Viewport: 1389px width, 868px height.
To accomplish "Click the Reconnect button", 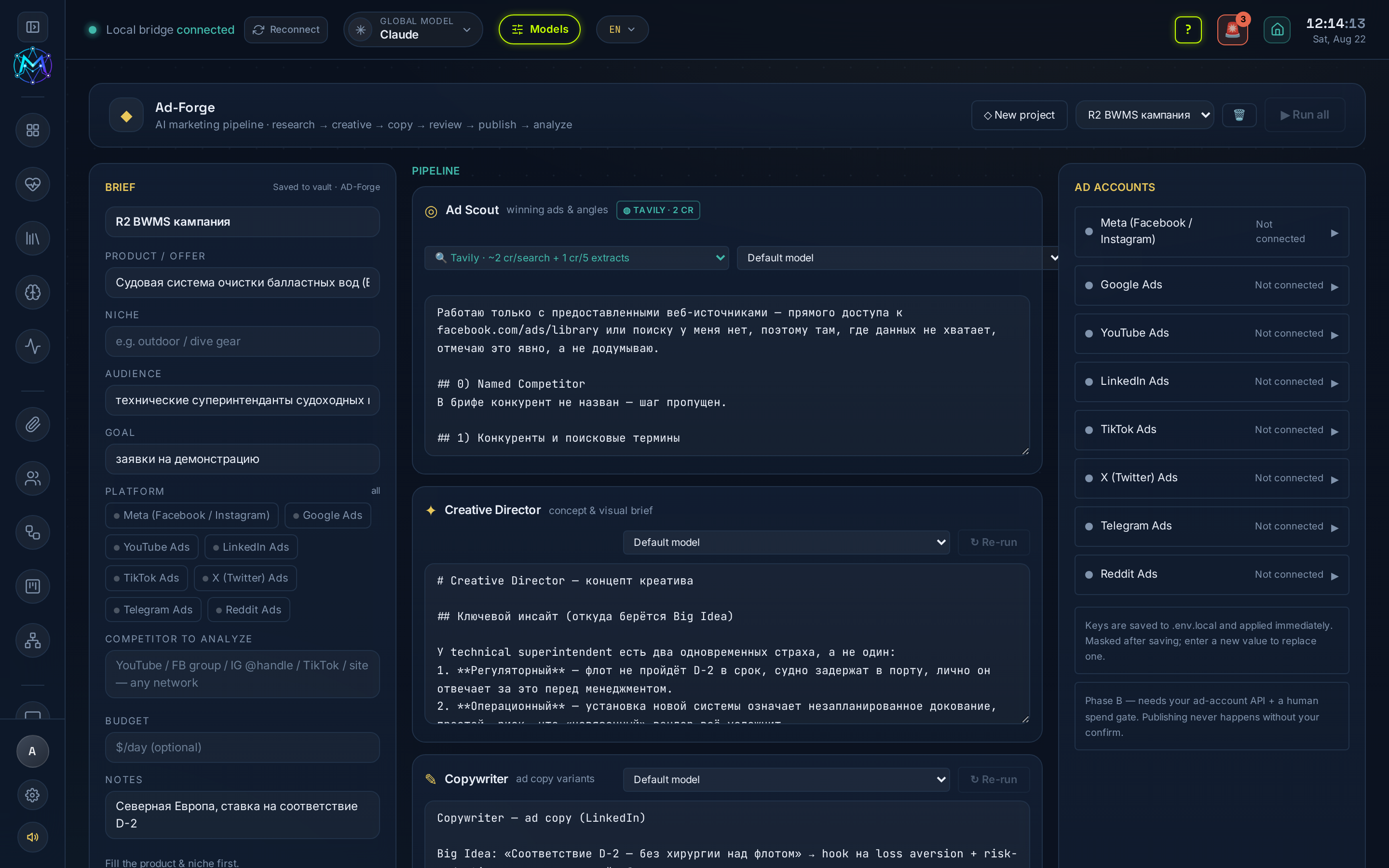I will (x=286, y=29).
